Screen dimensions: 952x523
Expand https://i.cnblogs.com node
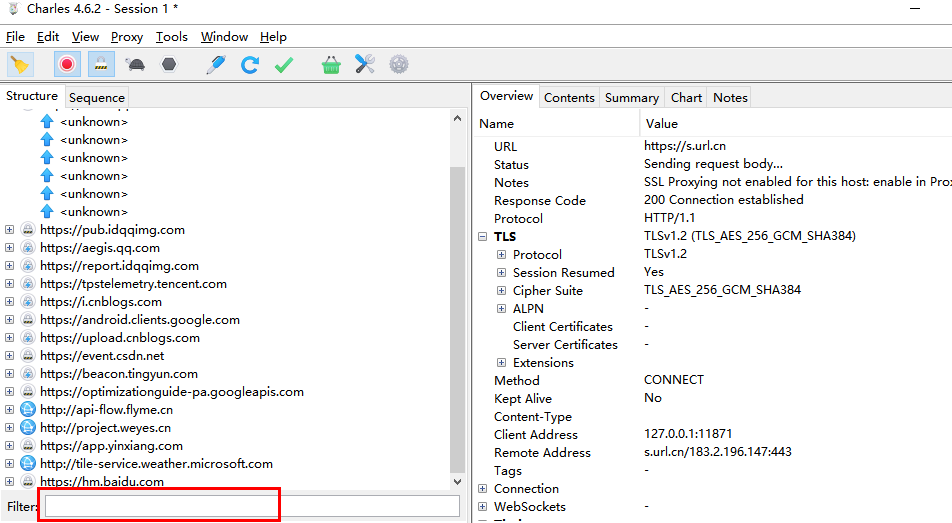(x=9, y=301)
